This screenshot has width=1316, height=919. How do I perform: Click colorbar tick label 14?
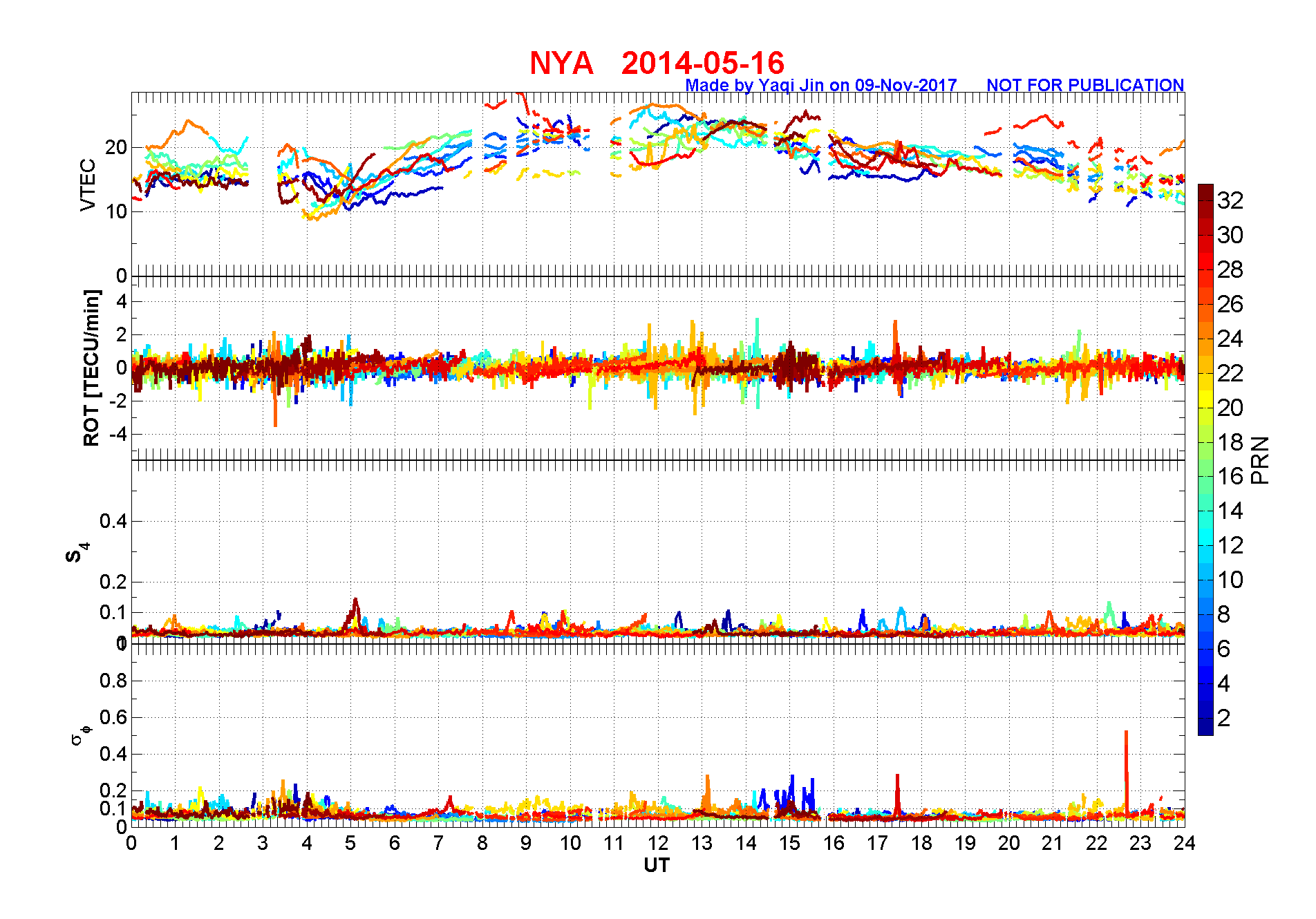tap(1230, 511)
